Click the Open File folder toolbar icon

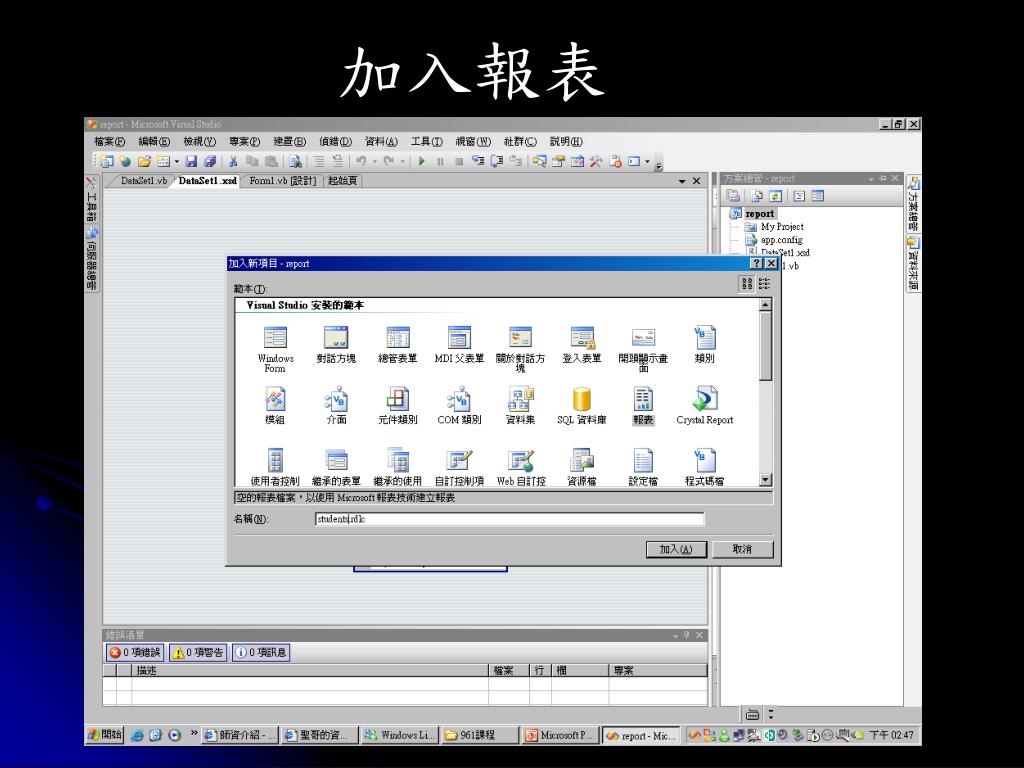tap(144, 161)
